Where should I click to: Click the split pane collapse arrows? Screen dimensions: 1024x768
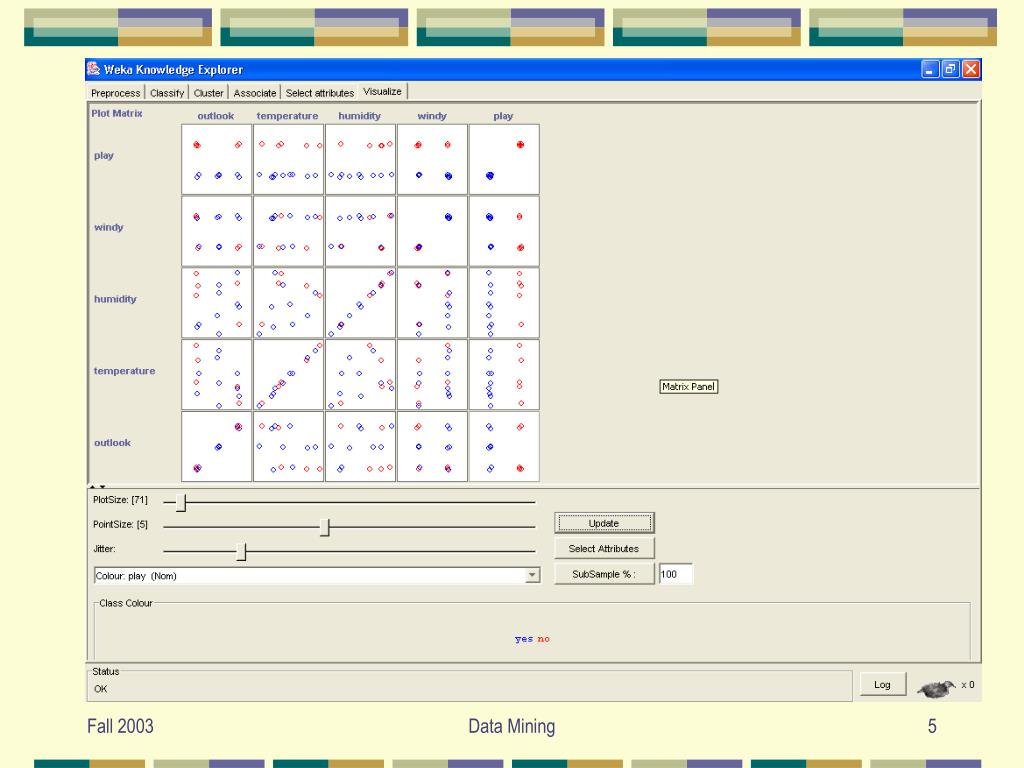pyautogui.click(x=97, y=486)
